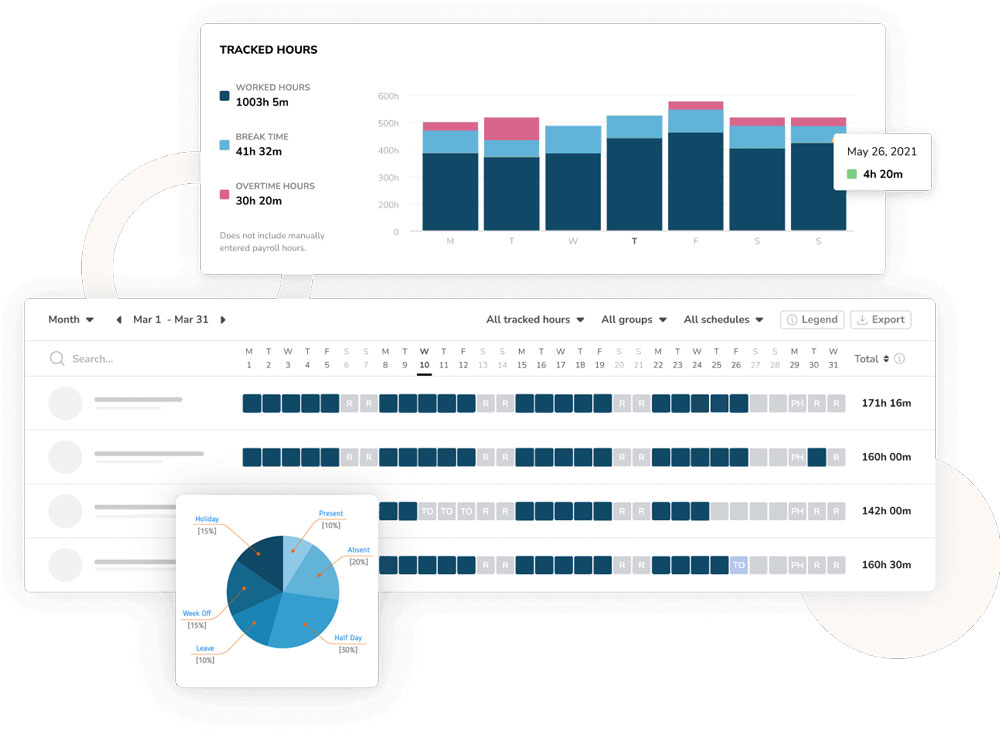Click the info icon inside the Legend button

pyautogui.click(x=793, y=320)
